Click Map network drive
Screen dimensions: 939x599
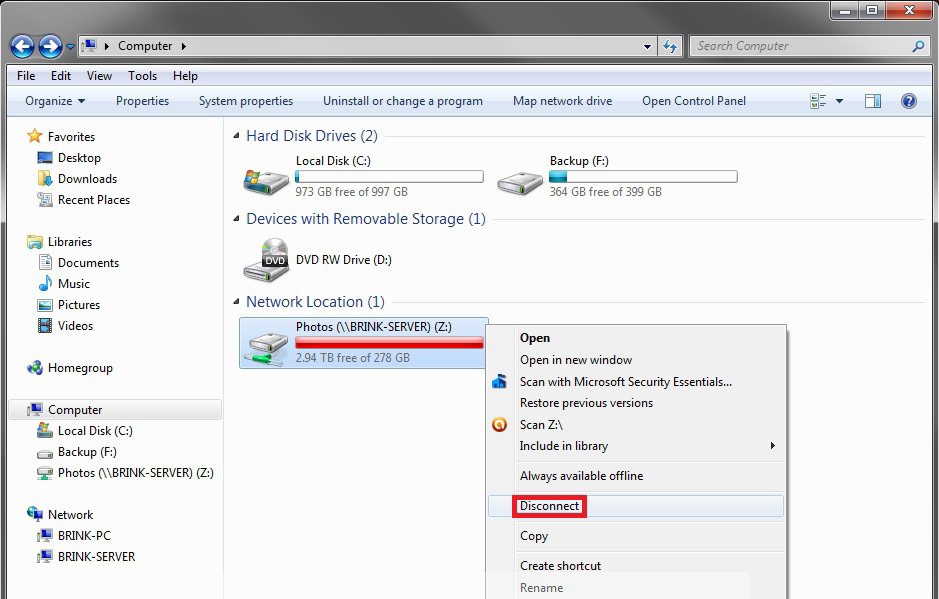click(x=562, y=101)
